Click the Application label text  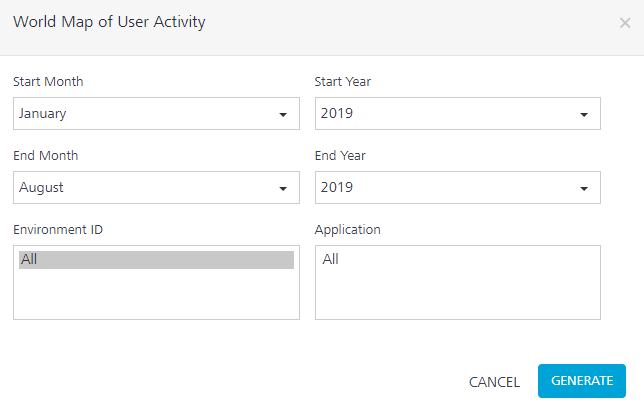pos(348,230)
